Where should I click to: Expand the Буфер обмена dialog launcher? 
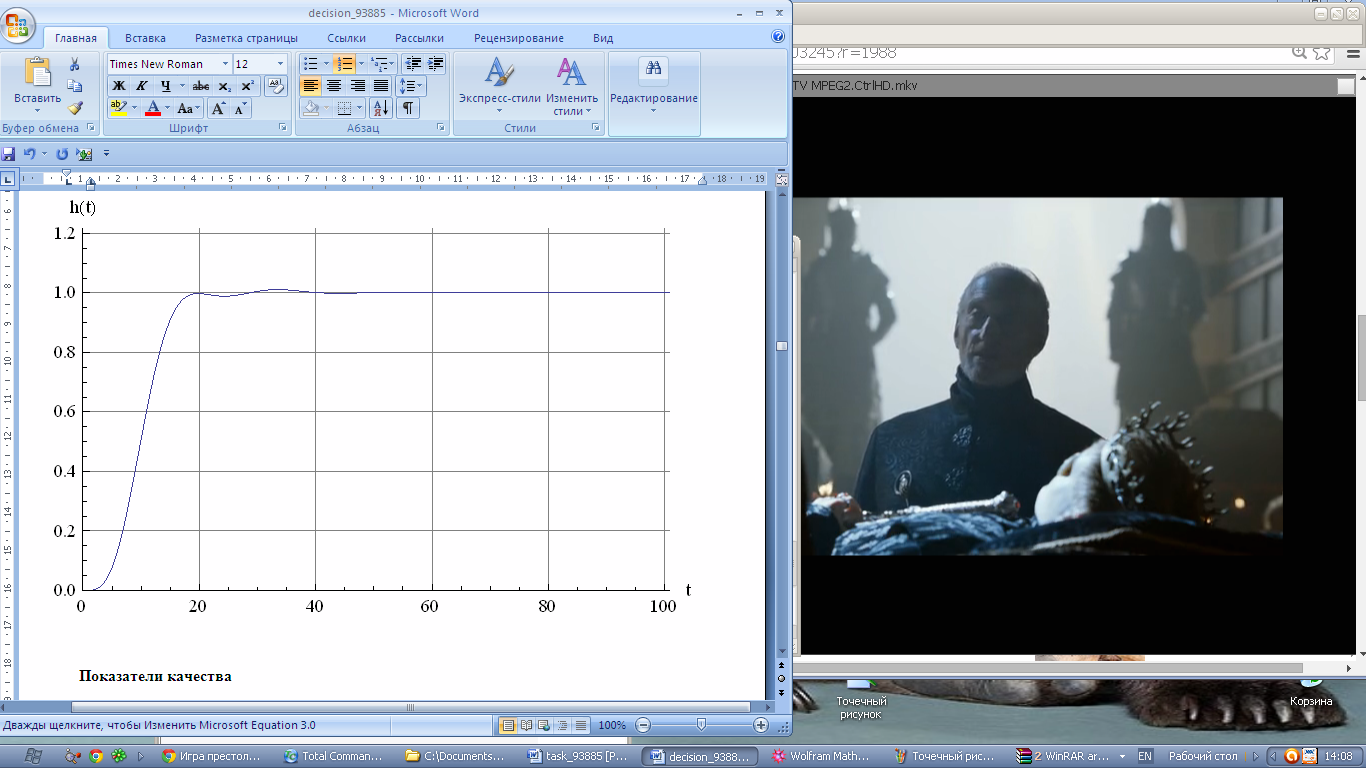pos(91,128)
